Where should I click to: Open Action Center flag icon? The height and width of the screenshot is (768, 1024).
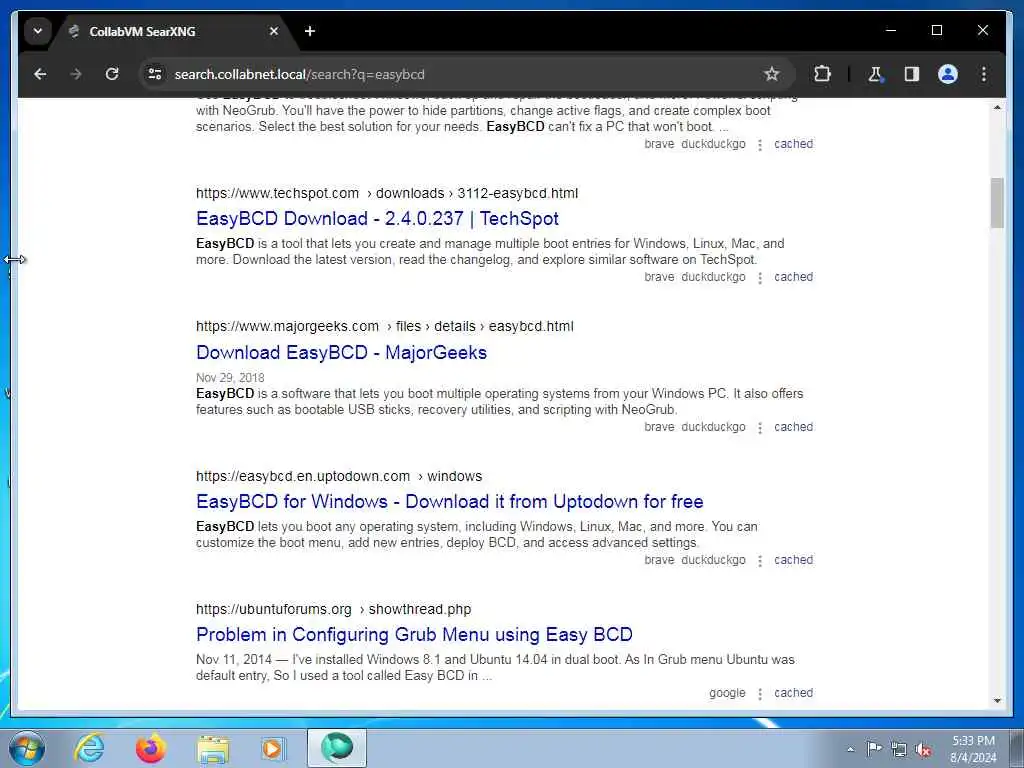pyautogui.click(x=874, y=749)
